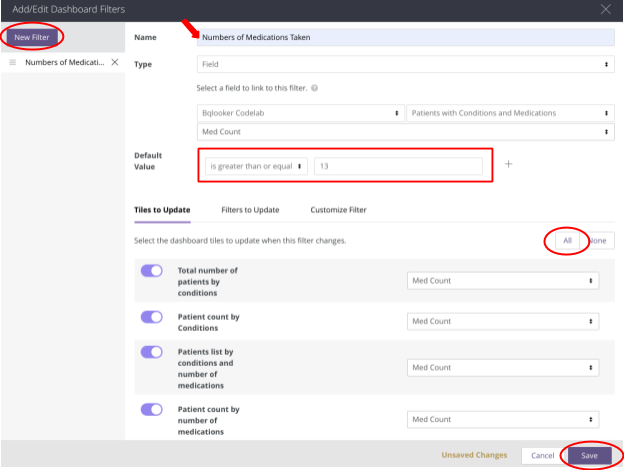Open Patients with Conditions and Medications dropdown
Viewport: 624px width, 470px height.
[x=510, y=113]
